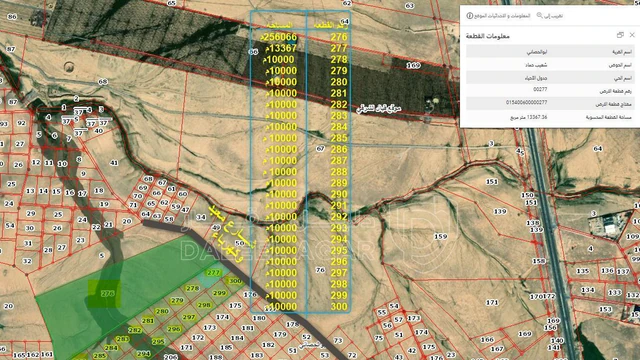Select map parcel numbered 184

click(x=237, y=338)
